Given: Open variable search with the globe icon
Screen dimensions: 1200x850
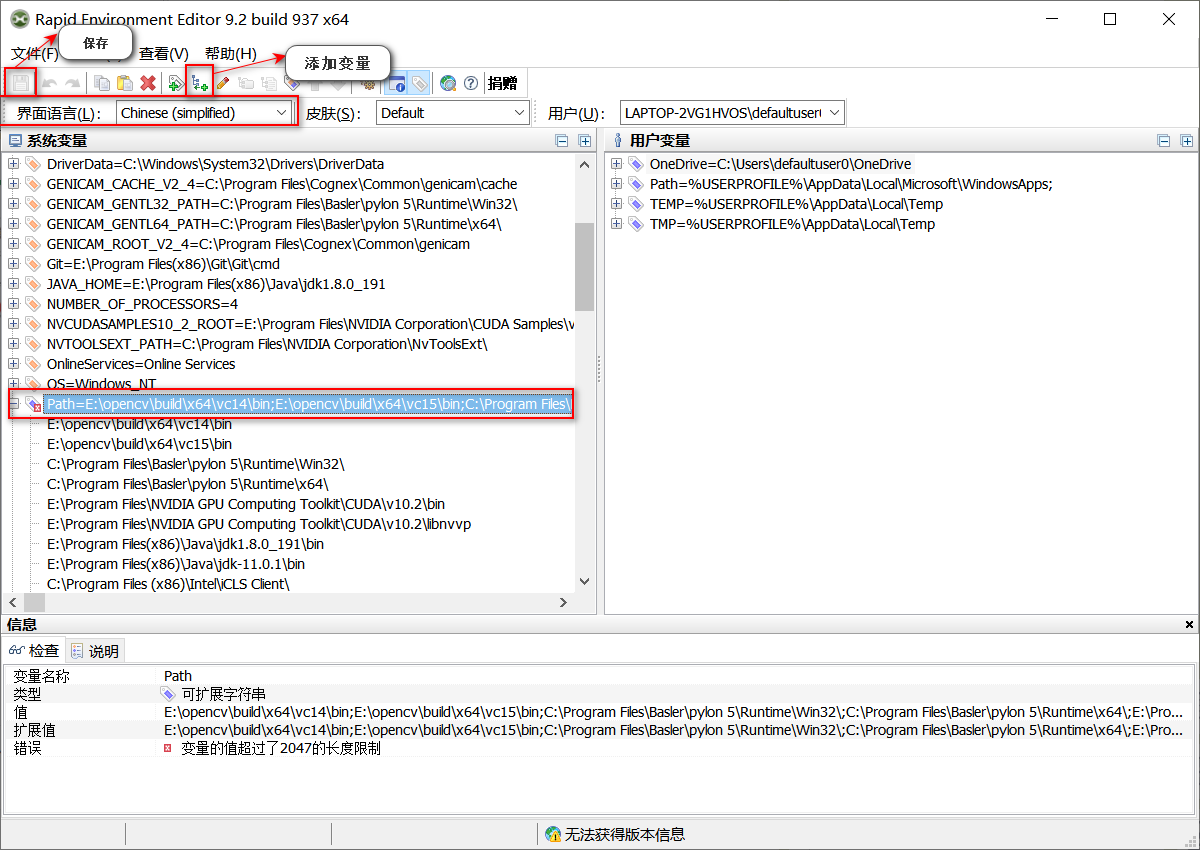Looking at the screenshot, I should tap(447, 83).
